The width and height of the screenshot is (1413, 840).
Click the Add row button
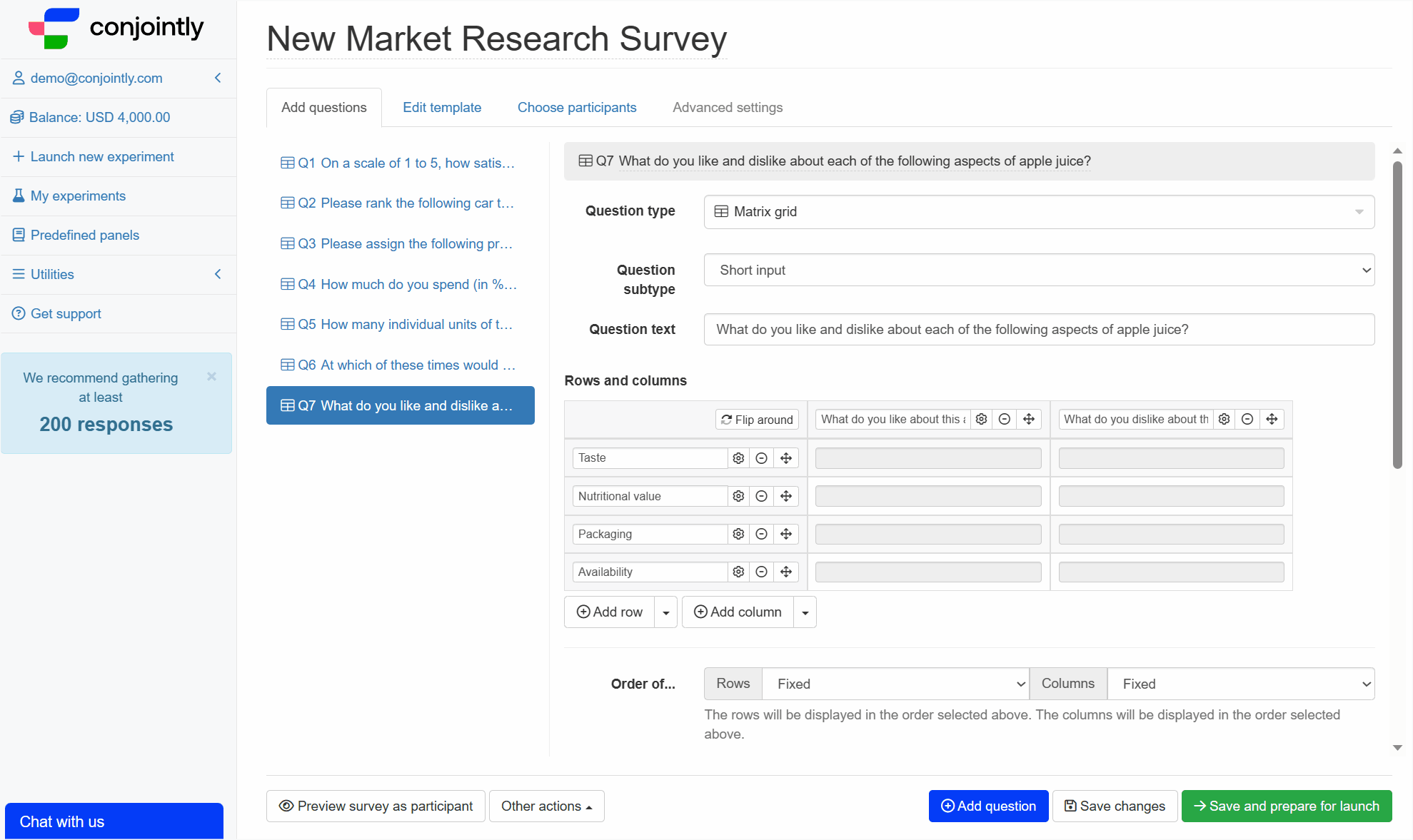610,612
